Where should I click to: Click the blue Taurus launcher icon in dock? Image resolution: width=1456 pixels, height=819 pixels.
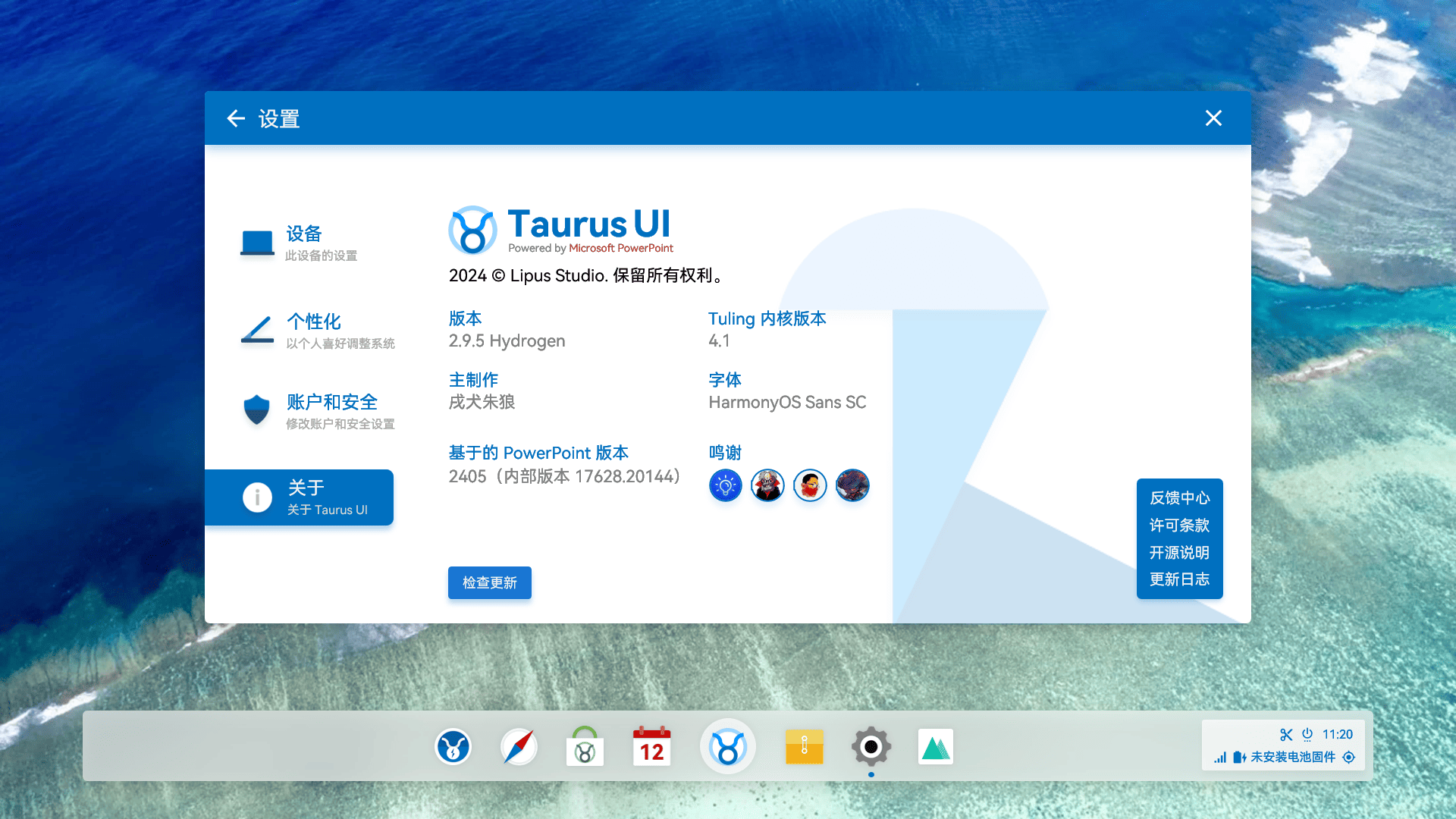(453, 747)
